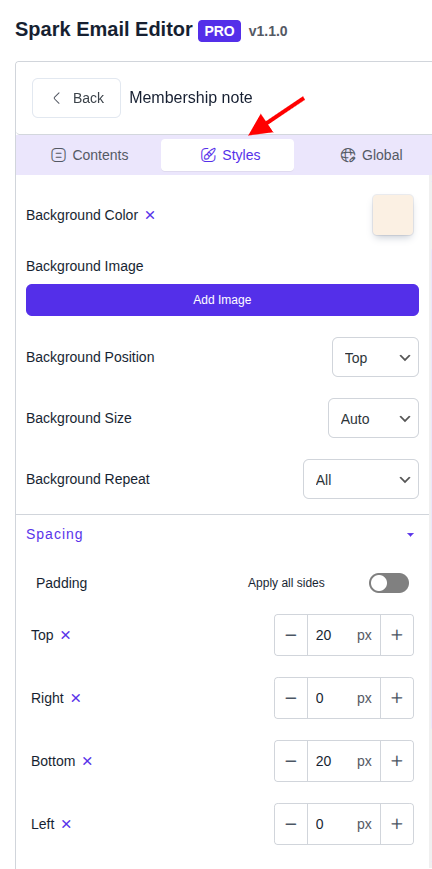Screen dimensions: 432x869
Task: Click the Spacing section heading
Action: (54, 534)
